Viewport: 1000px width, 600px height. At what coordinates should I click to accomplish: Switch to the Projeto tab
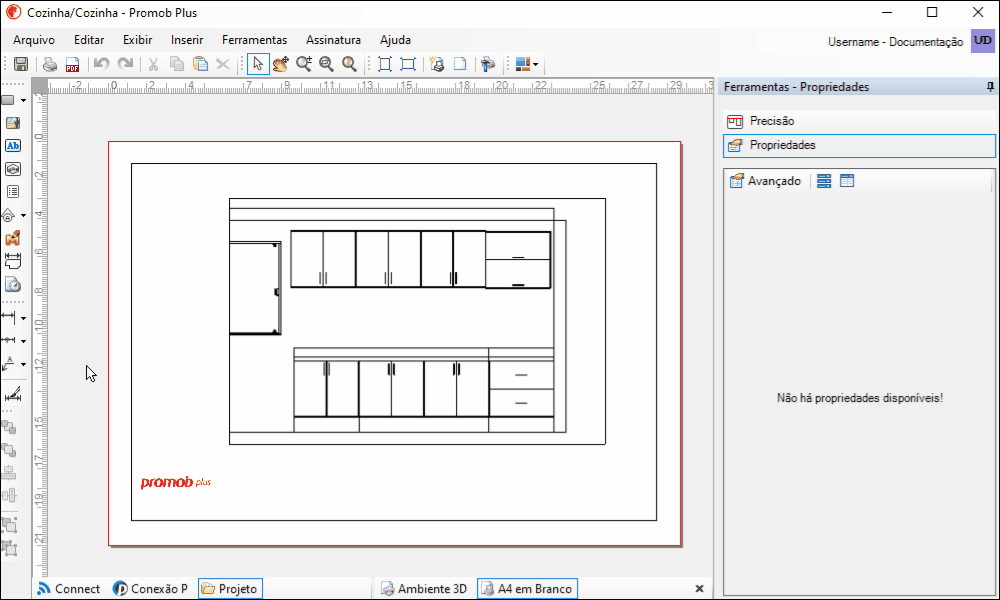pos(230,589)
